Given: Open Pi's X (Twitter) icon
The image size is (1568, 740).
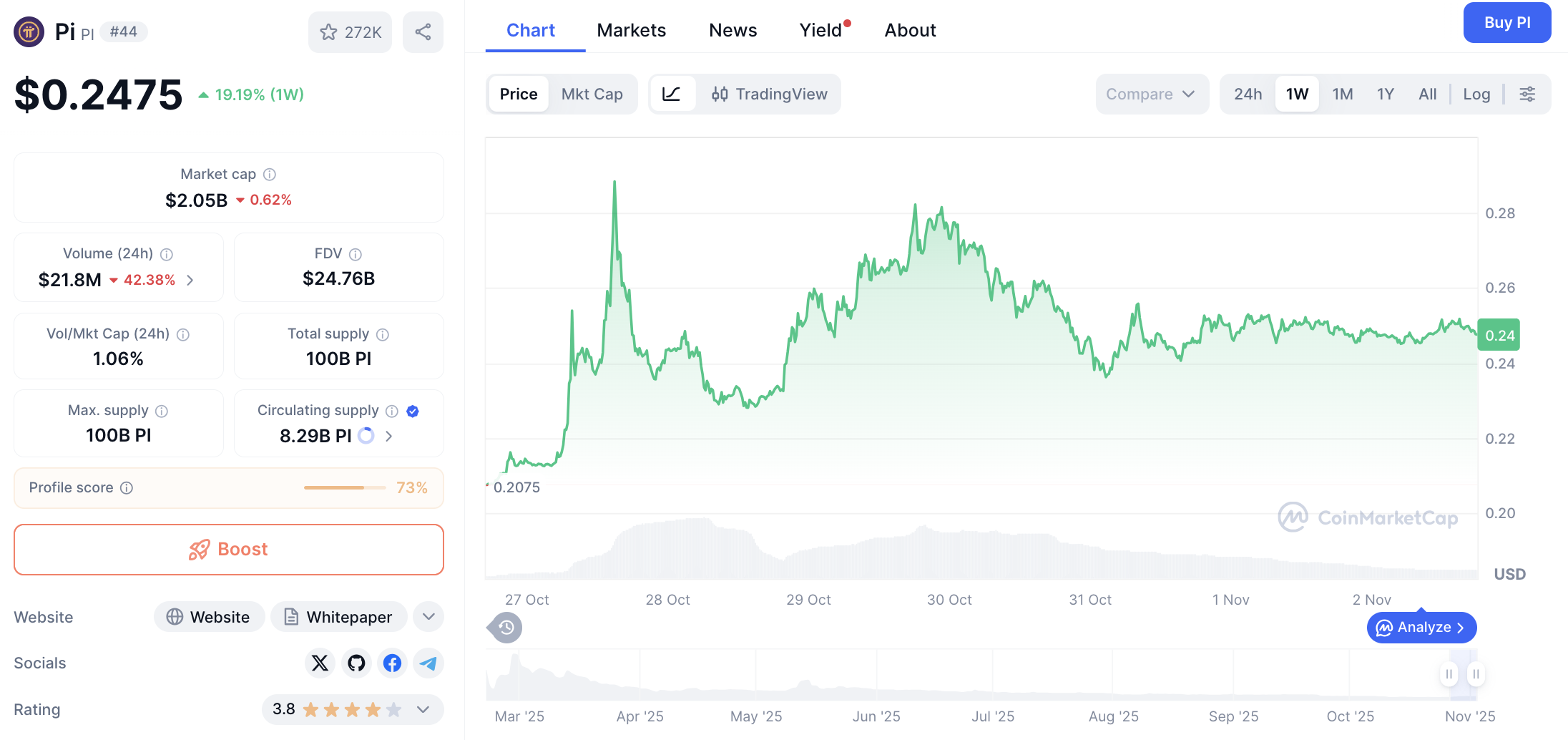Looking at the screenshot, I should (320, 663).
